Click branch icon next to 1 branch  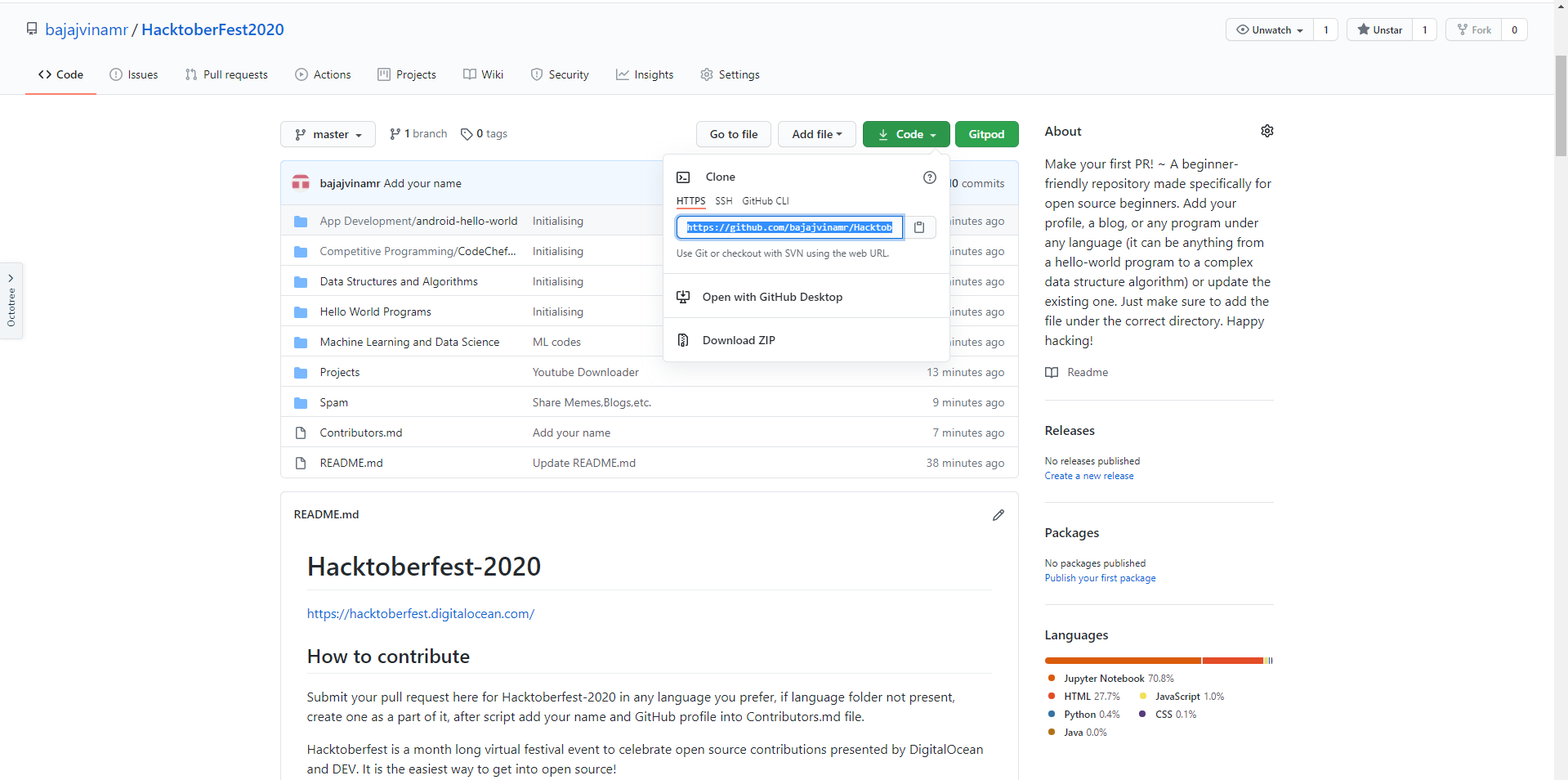[395, 134]
